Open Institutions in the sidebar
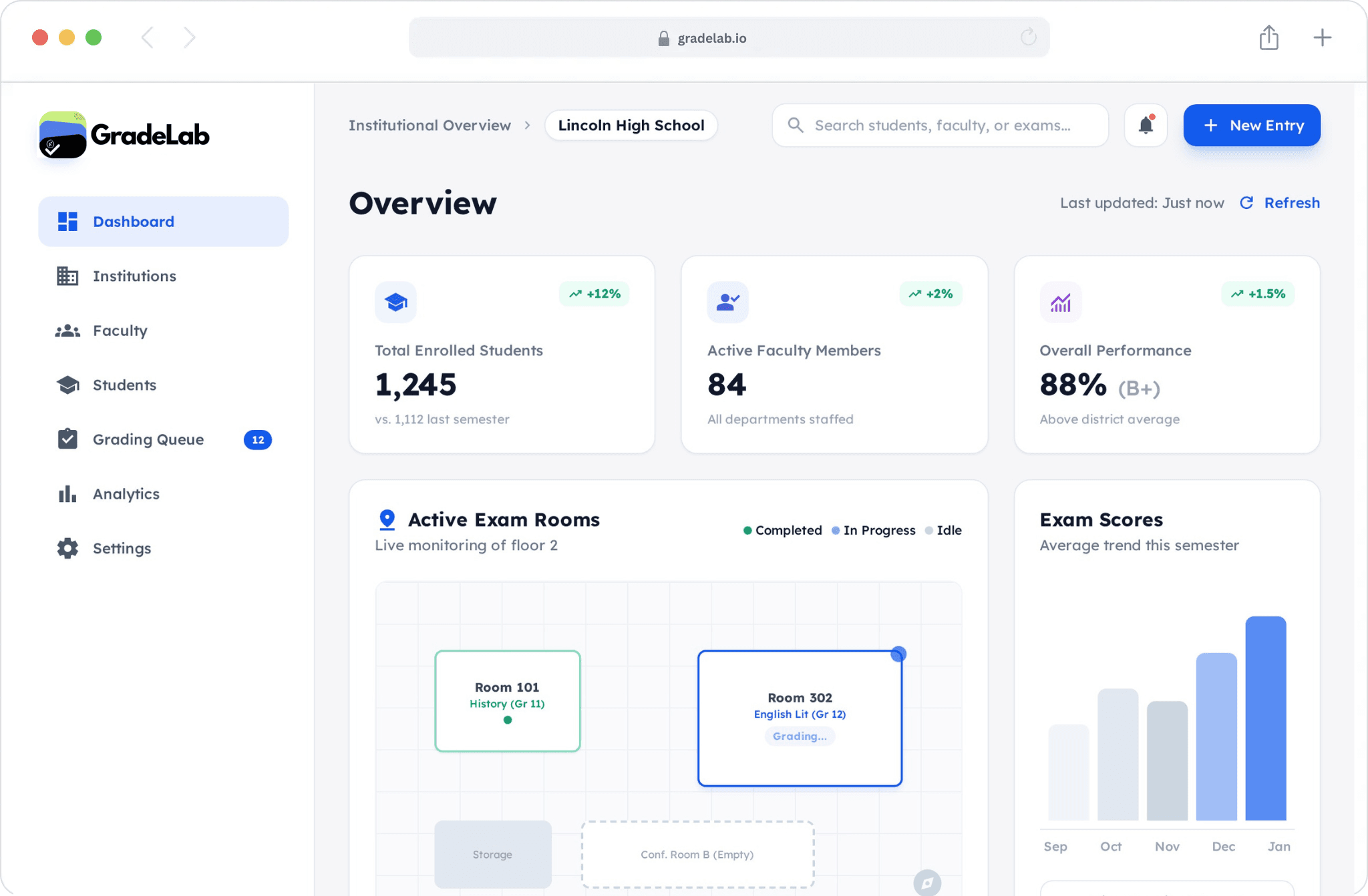 (x=163, y=276)
